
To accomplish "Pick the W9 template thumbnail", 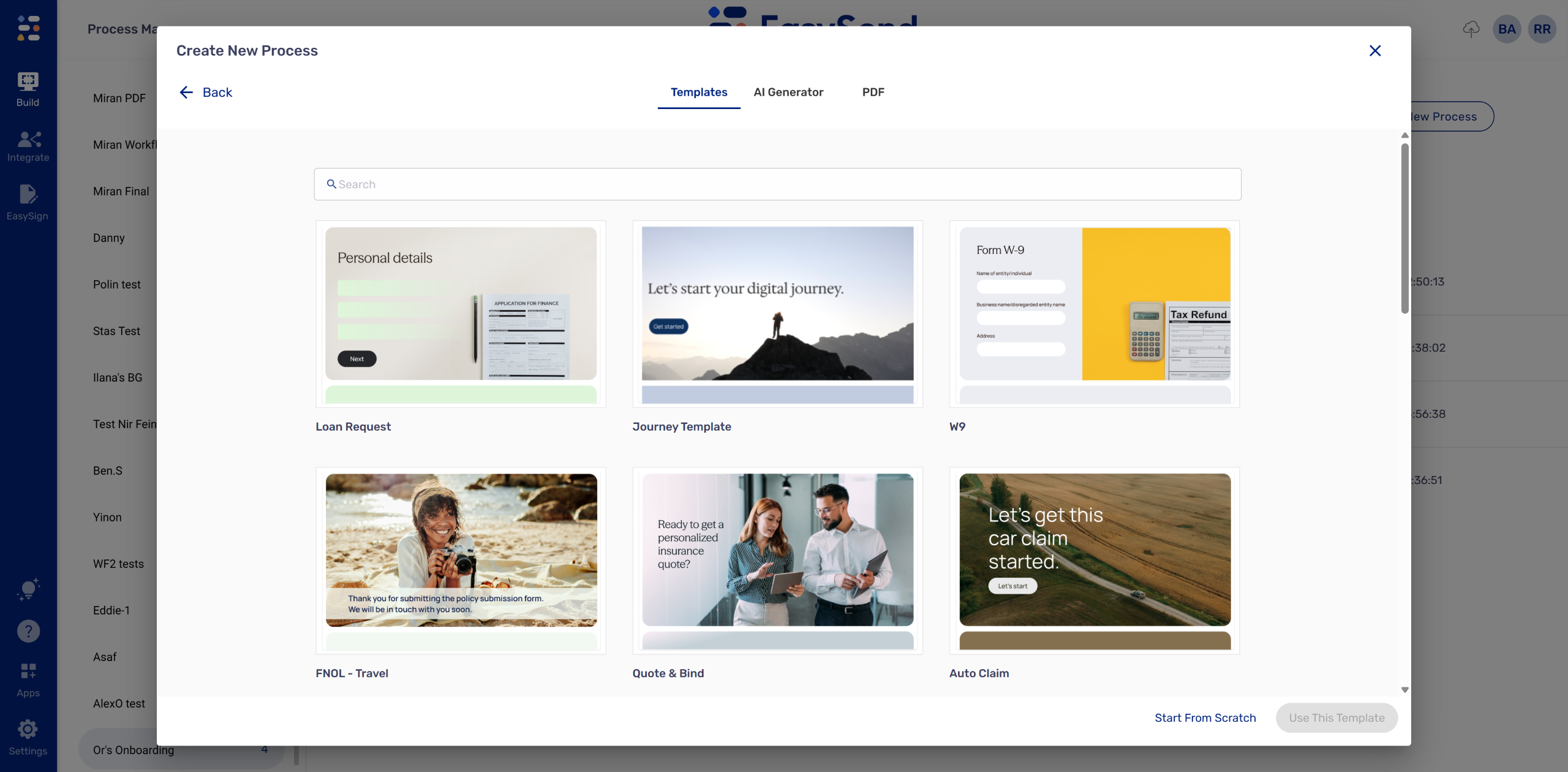I will tap(1094, 314).
